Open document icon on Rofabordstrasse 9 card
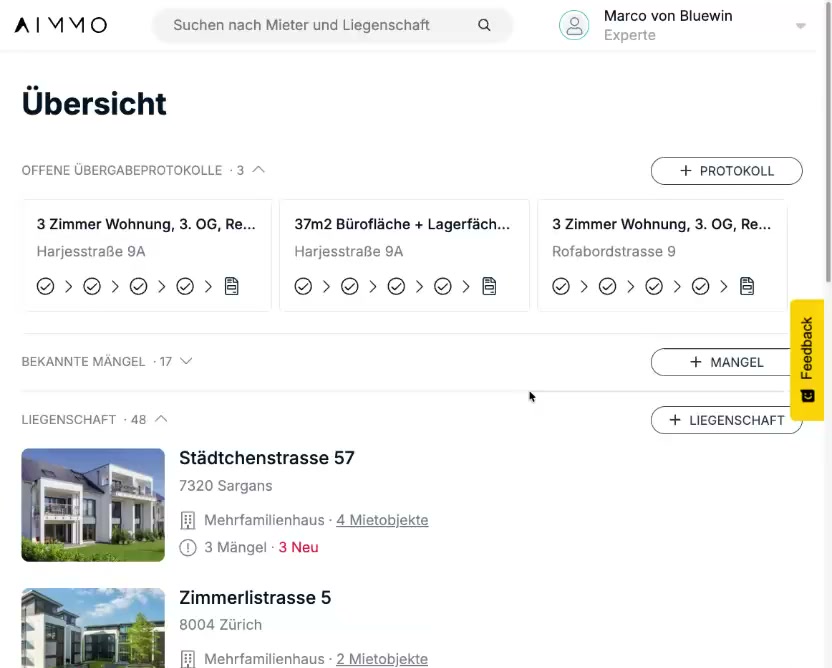832x668 pixels. pos(747,287)
